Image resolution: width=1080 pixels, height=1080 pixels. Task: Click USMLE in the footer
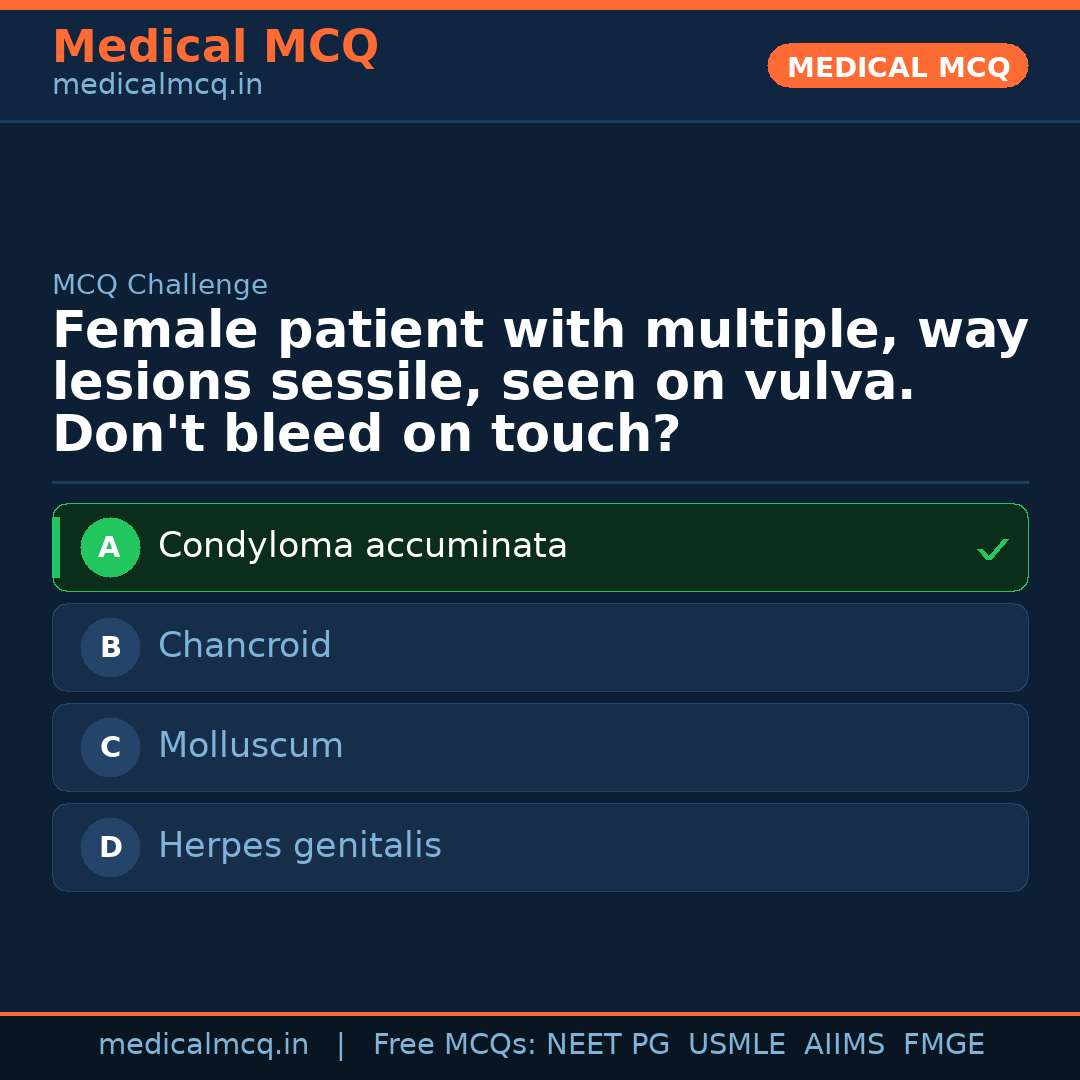pos(736,1045)
